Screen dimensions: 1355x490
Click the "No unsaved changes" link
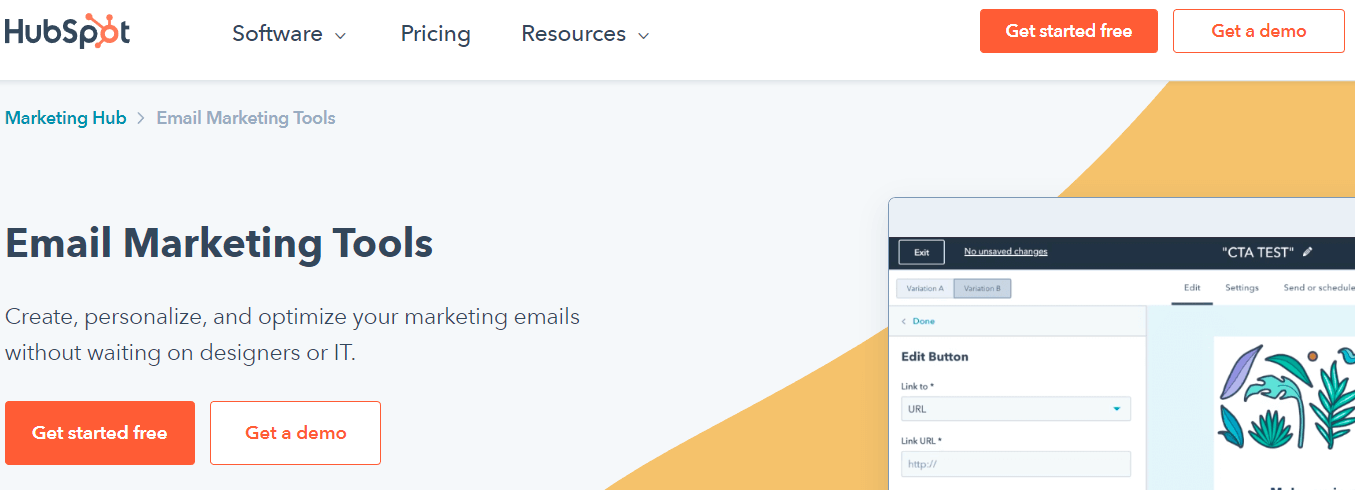coord(1005,252)
